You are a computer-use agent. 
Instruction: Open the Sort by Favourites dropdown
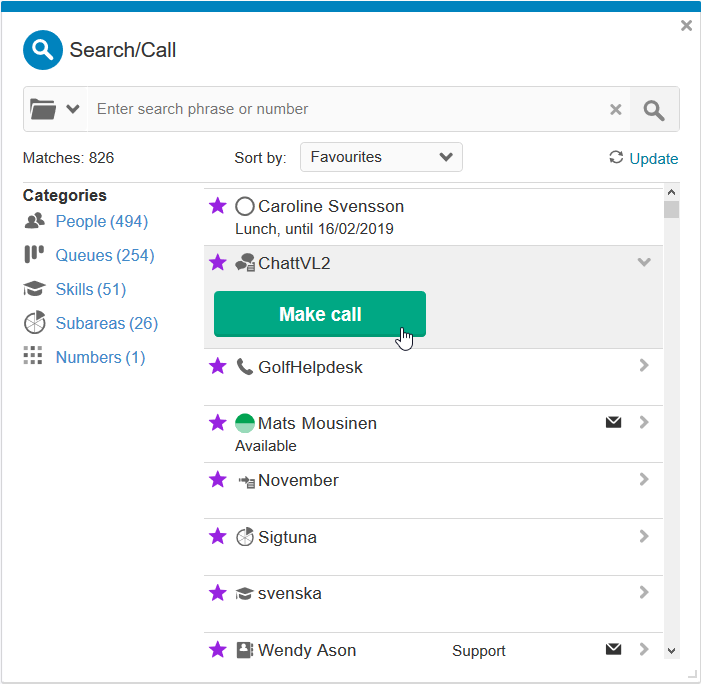point(381,157)
